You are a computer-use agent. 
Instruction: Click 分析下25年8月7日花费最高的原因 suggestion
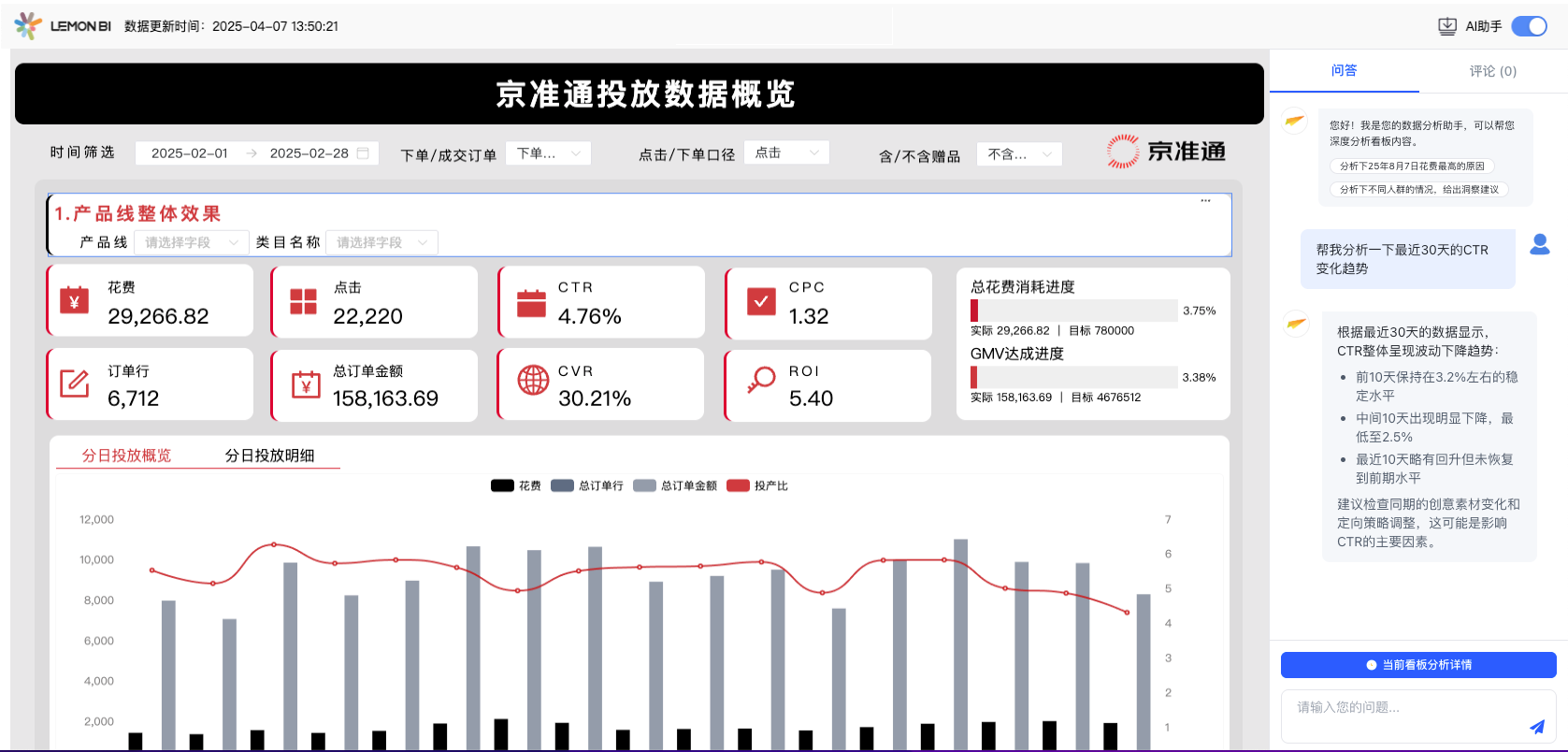[x=1412, y=166]
